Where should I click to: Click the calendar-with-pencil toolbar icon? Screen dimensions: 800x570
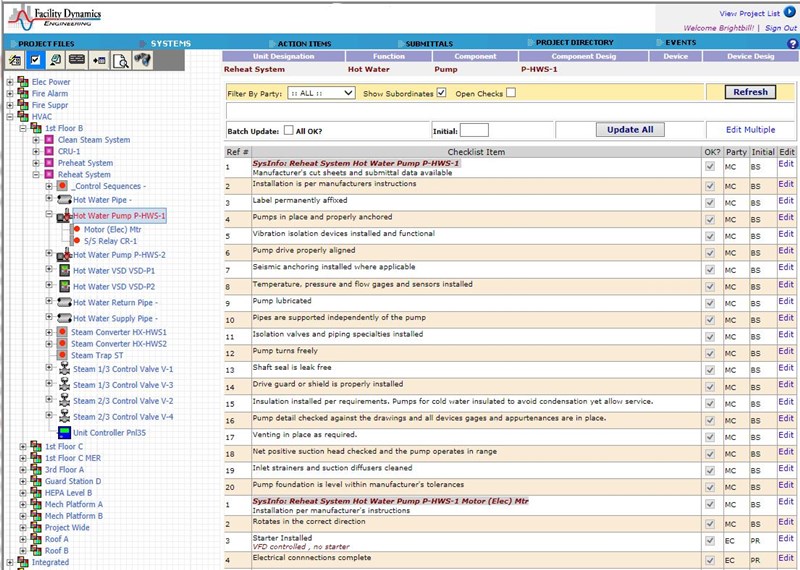click(x=15, y=61)
